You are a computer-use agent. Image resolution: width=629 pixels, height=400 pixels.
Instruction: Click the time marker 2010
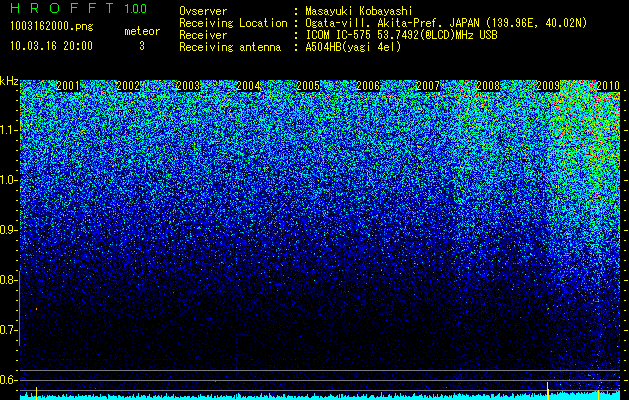608,86
